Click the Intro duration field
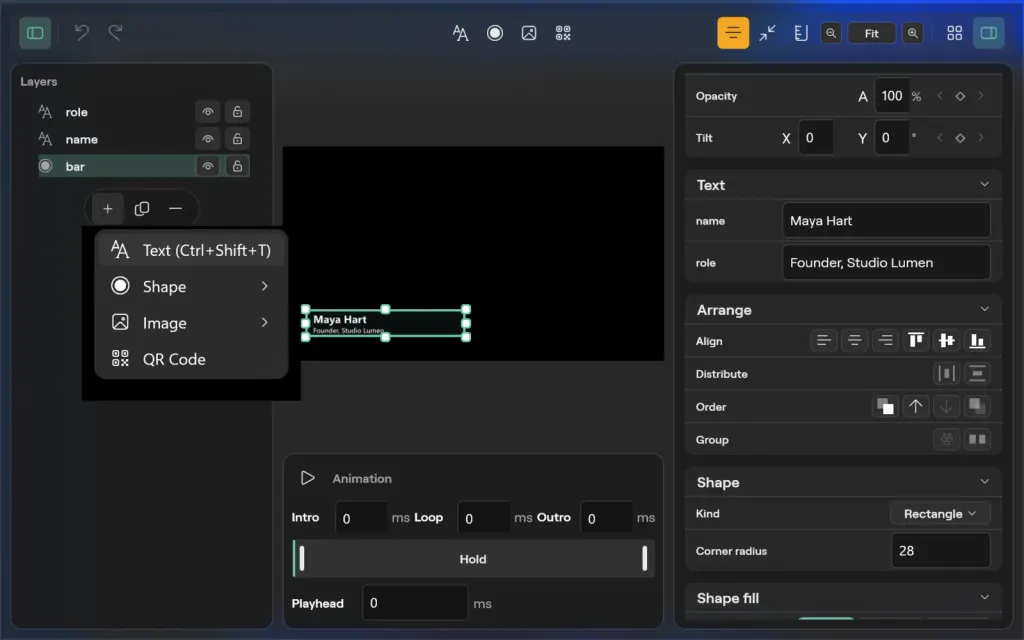The width and height of the screenshot is (1024, 640). tap(360, 518)
